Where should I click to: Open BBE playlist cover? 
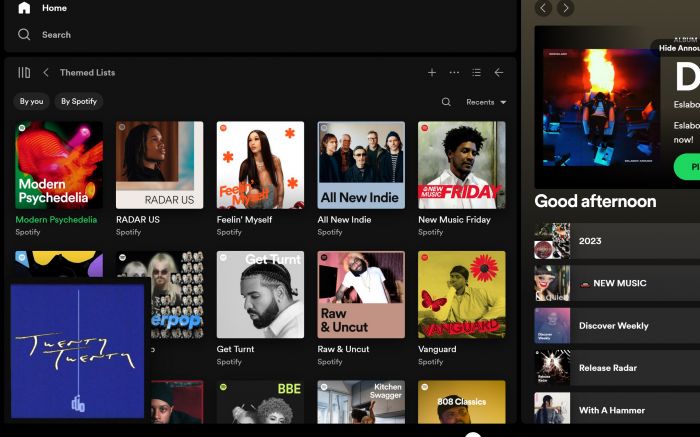260,402
